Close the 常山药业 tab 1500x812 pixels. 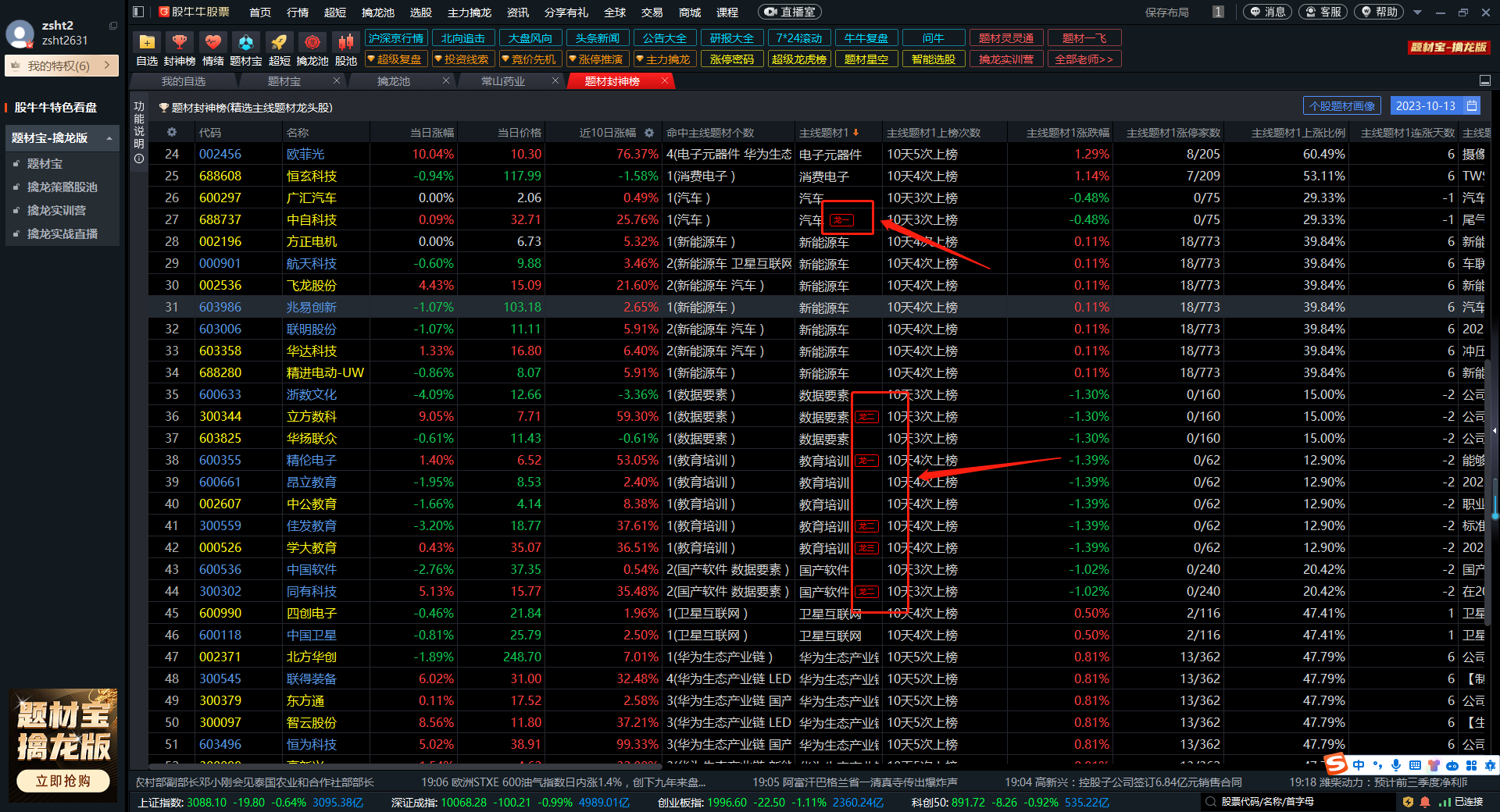(x=555, y=80)
